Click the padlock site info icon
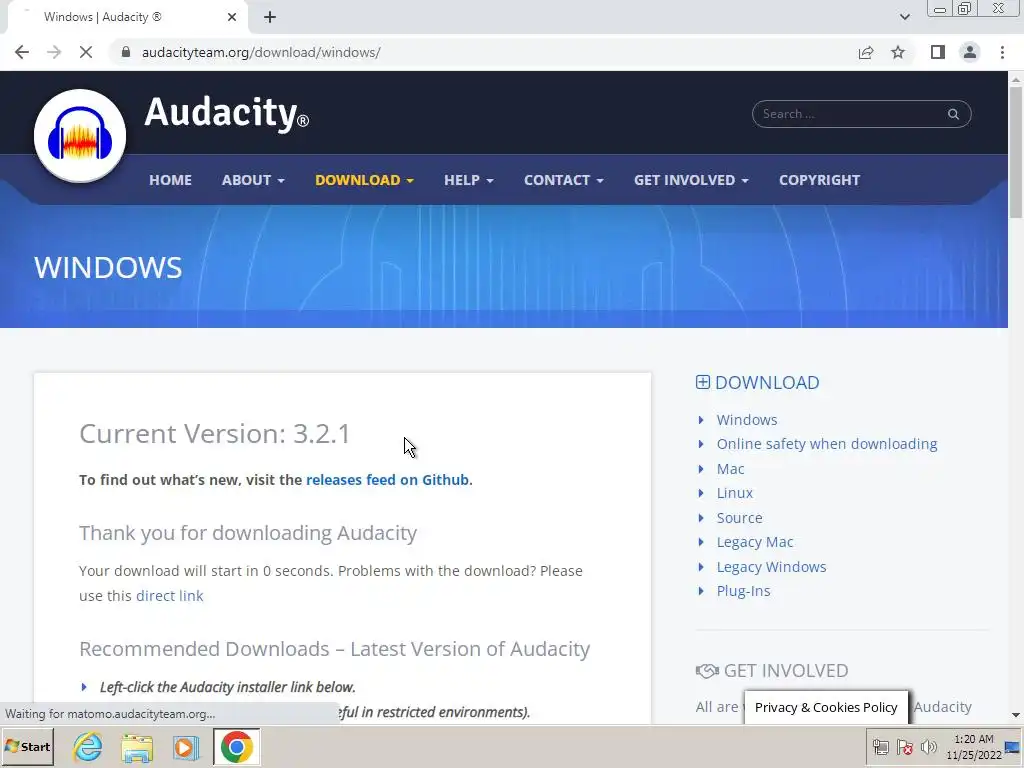1024x768 pixels. (x=125, y=52)
